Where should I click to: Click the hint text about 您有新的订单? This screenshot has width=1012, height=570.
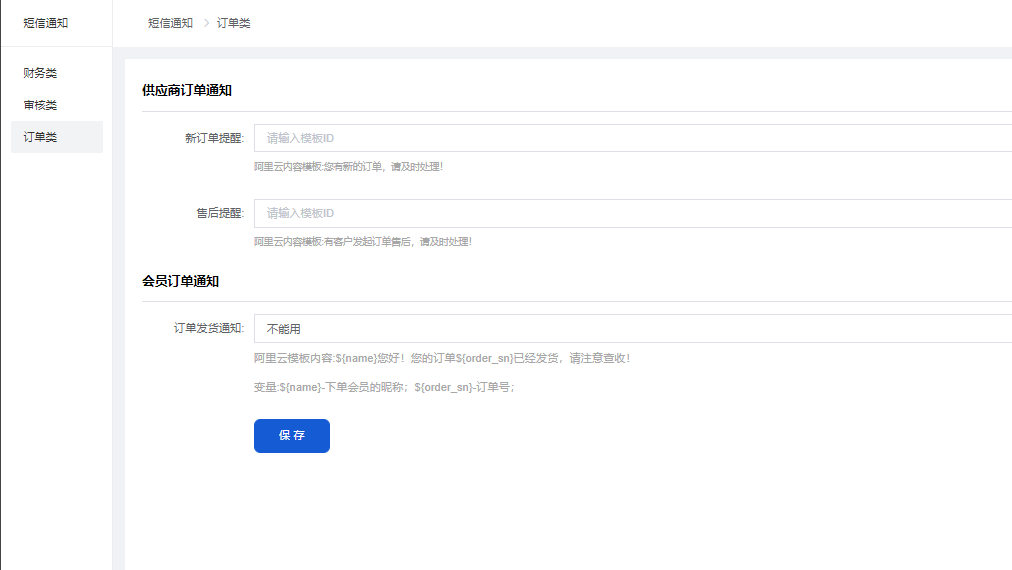pyautogui.click(x=348, y=167)
